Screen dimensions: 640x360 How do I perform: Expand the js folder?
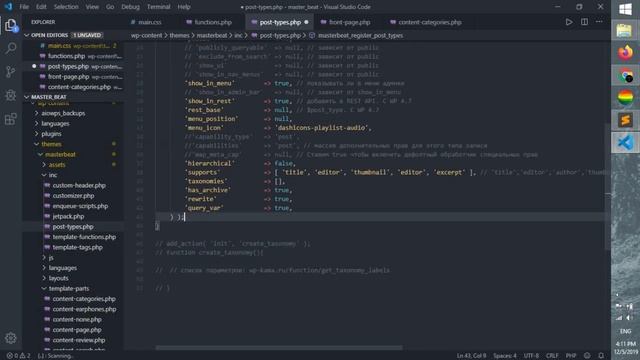point(51,258)
